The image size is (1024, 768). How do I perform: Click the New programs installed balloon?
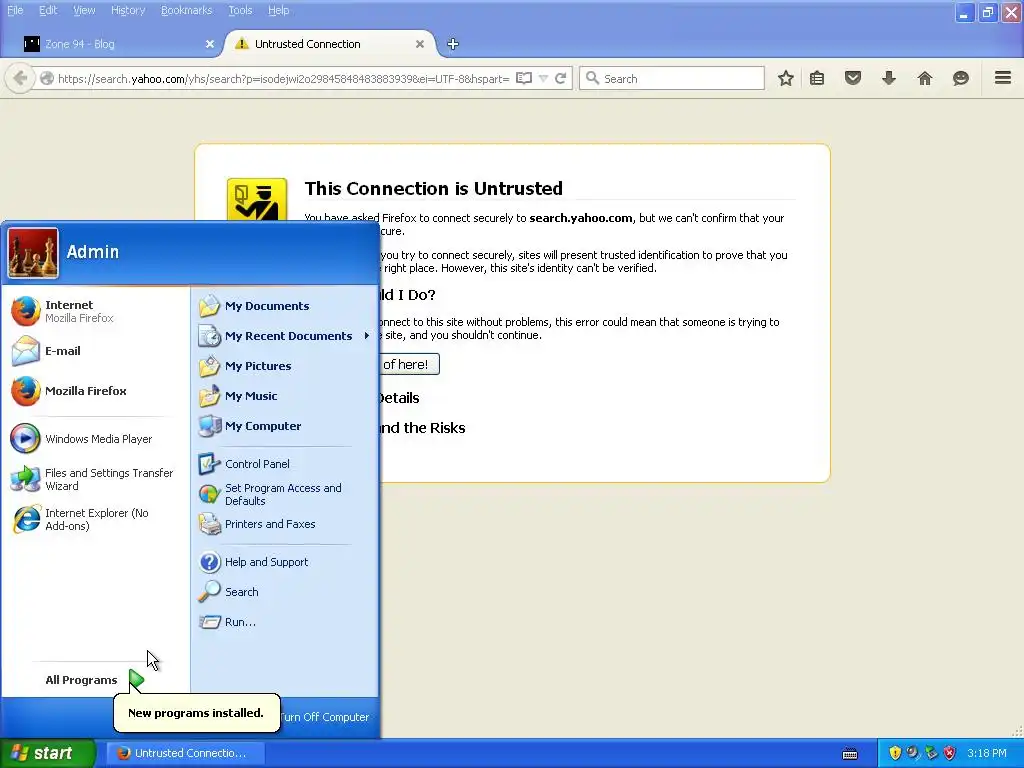click(x=197, y=712)
